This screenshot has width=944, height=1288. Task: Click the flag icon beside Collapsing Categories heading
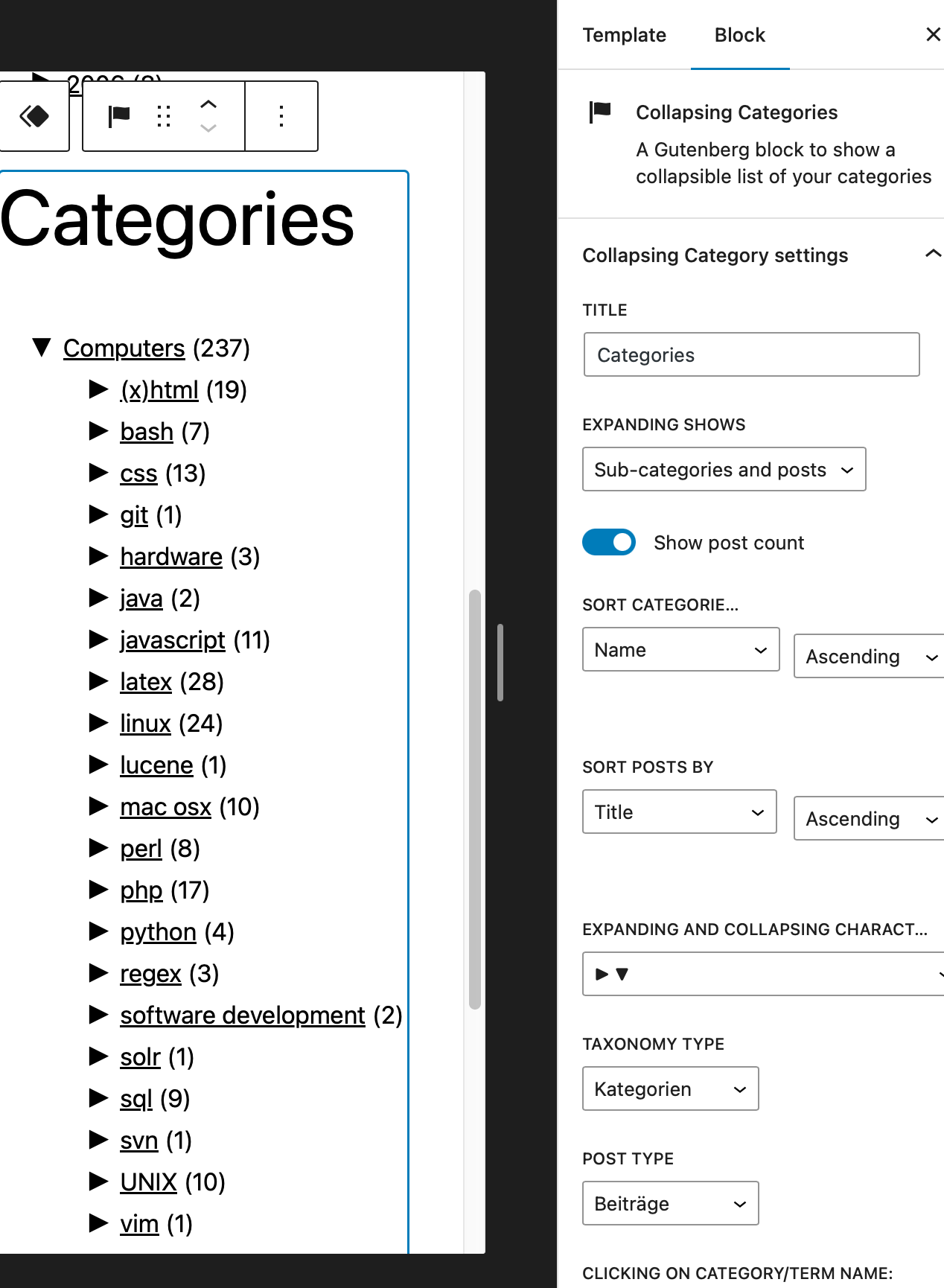pyautogui.click(x=600, y=112)
